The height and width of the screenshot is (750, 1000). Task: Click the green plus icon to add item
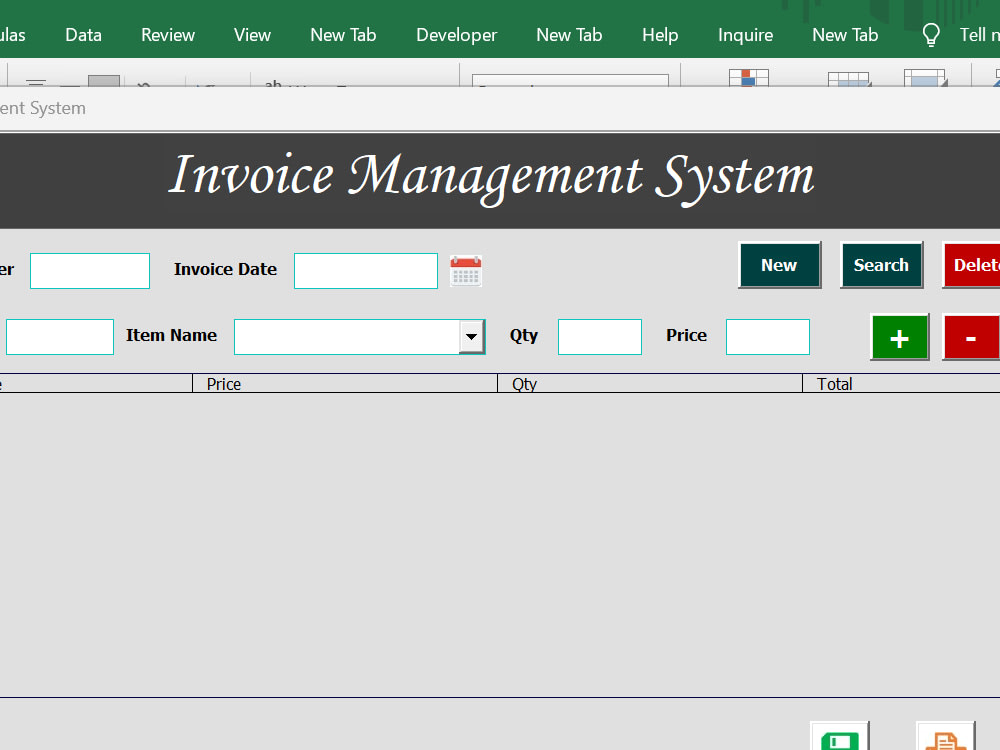(x=899, y=337)
